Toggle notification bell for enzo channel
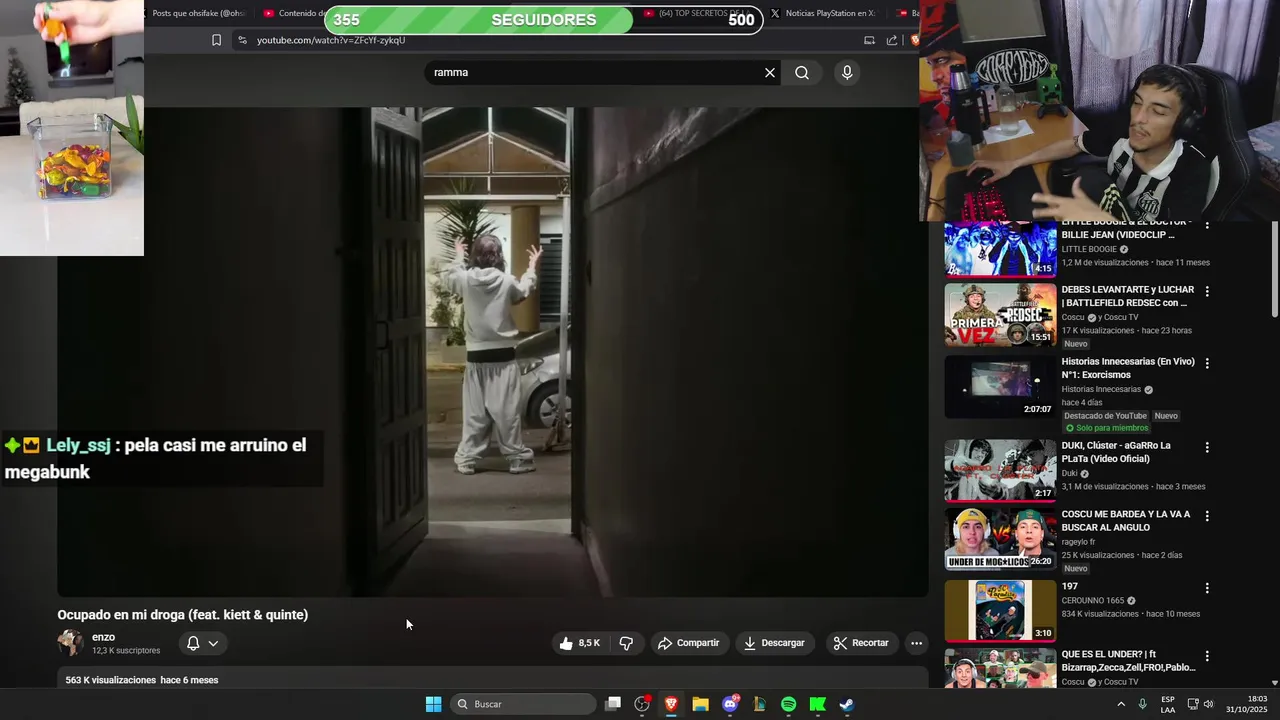Screen dimensions: 1280x720 [193, 643]
